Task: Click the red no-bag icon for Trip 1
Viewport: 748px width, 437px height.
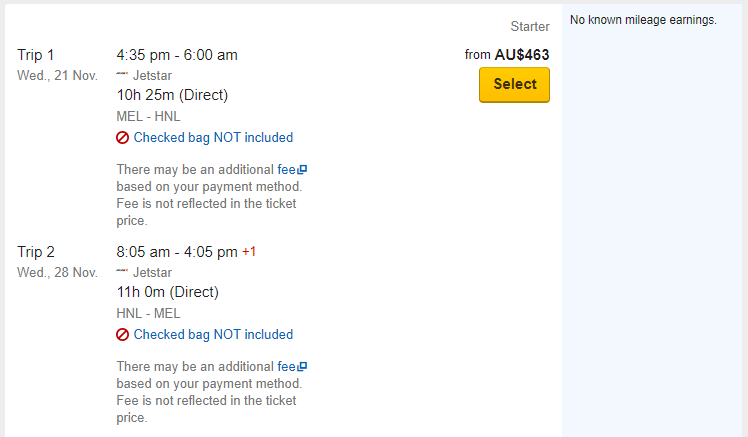Action: click(123, 138)
